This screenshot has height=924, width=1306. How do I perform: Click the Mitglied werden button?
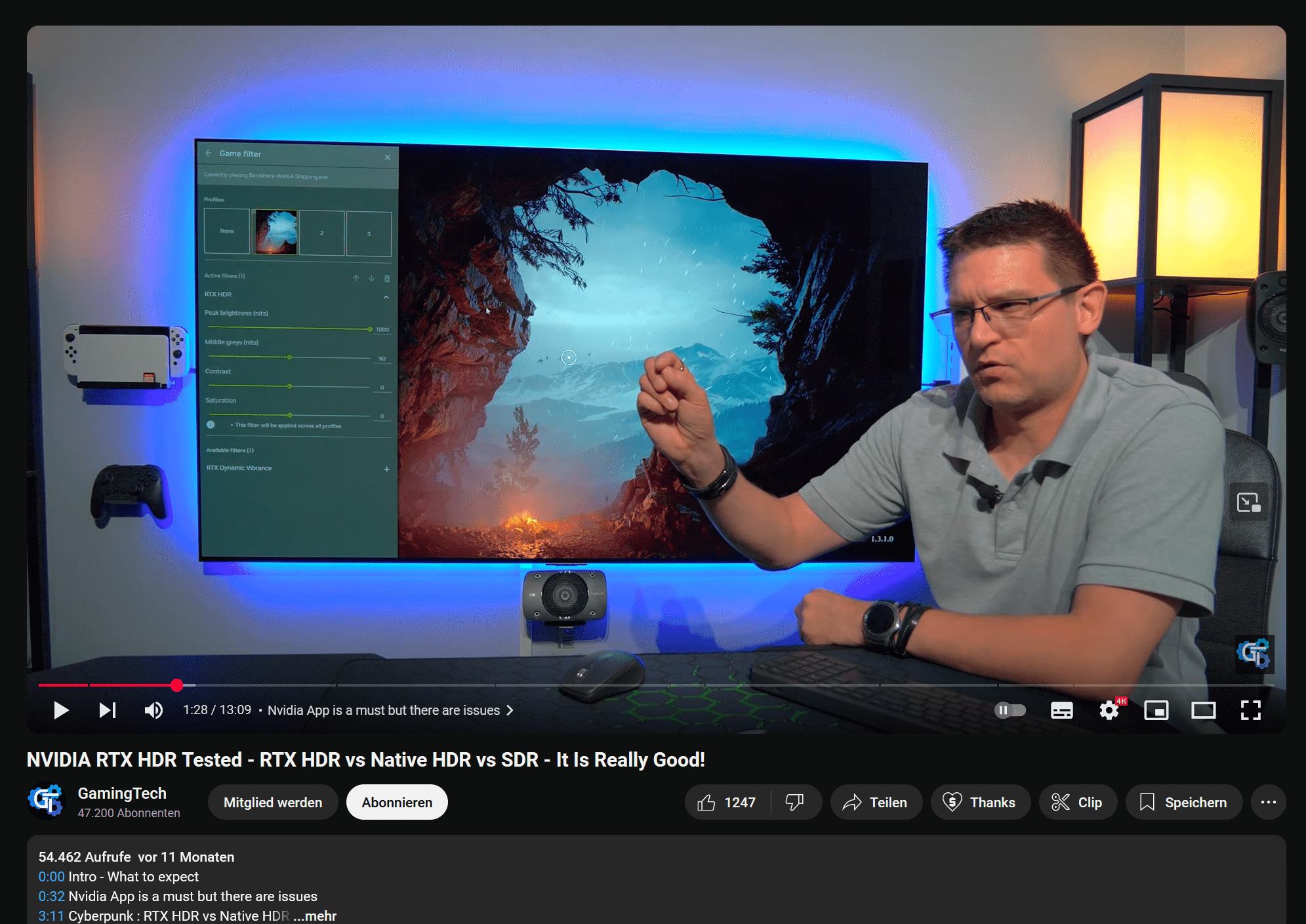point(273,802)
